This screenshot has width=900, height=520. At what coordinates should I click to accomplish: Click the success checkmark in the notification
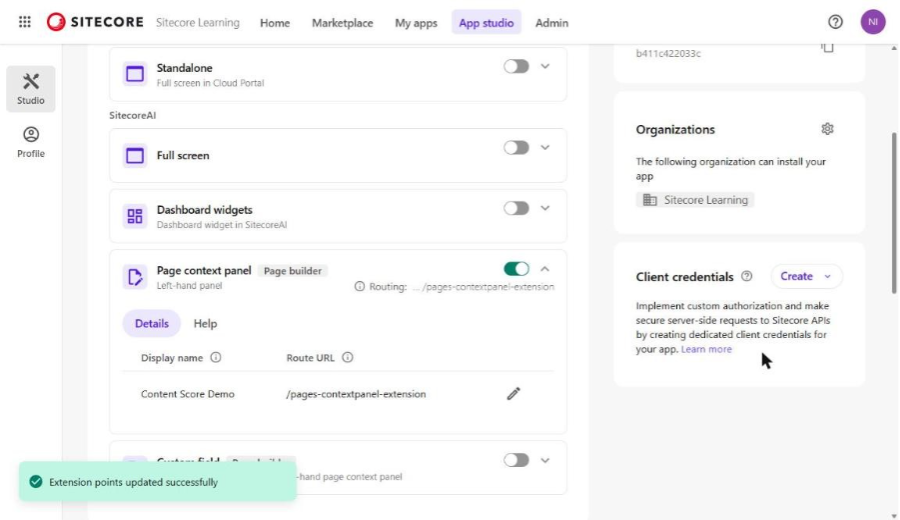tap(36, 482)
